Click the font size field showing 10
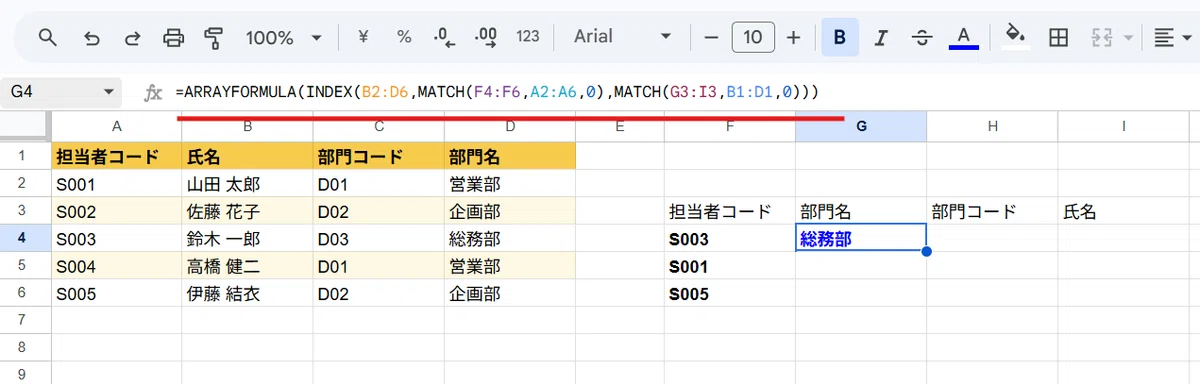The image size is (1200, 384). (x=753, y=38)
